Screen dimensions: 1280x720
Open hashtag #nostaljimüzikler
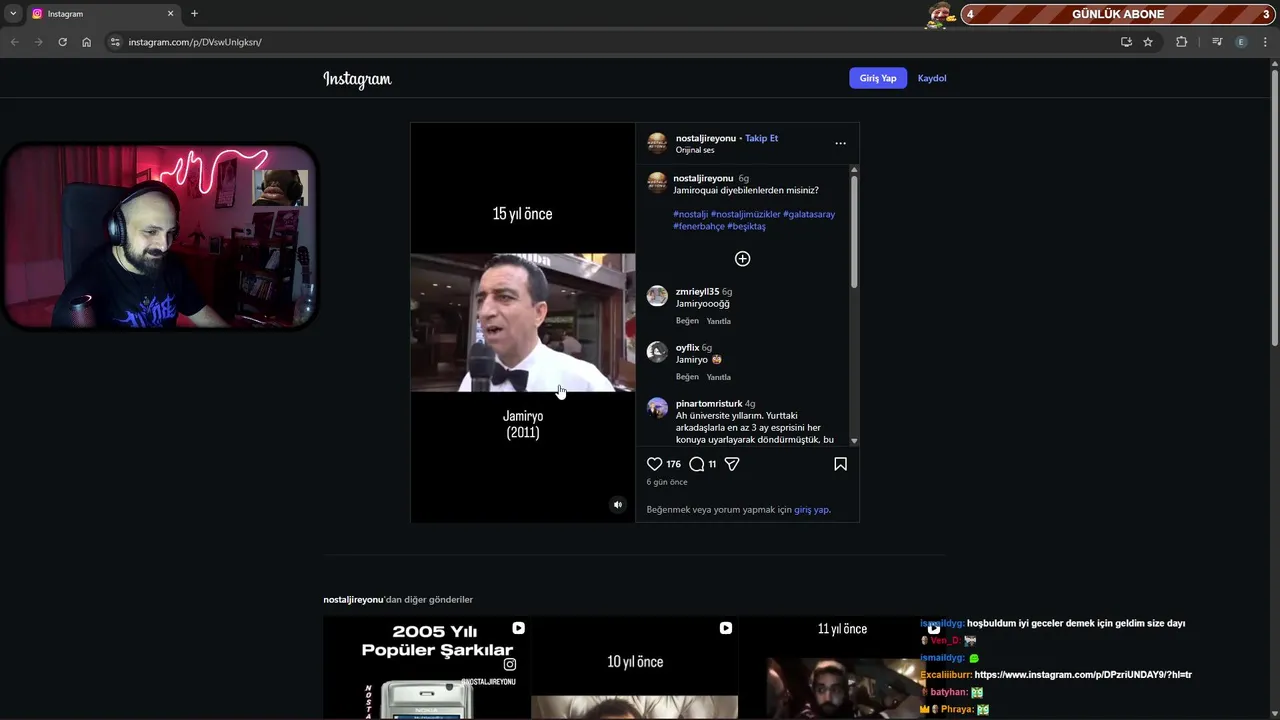pos(745,214)
